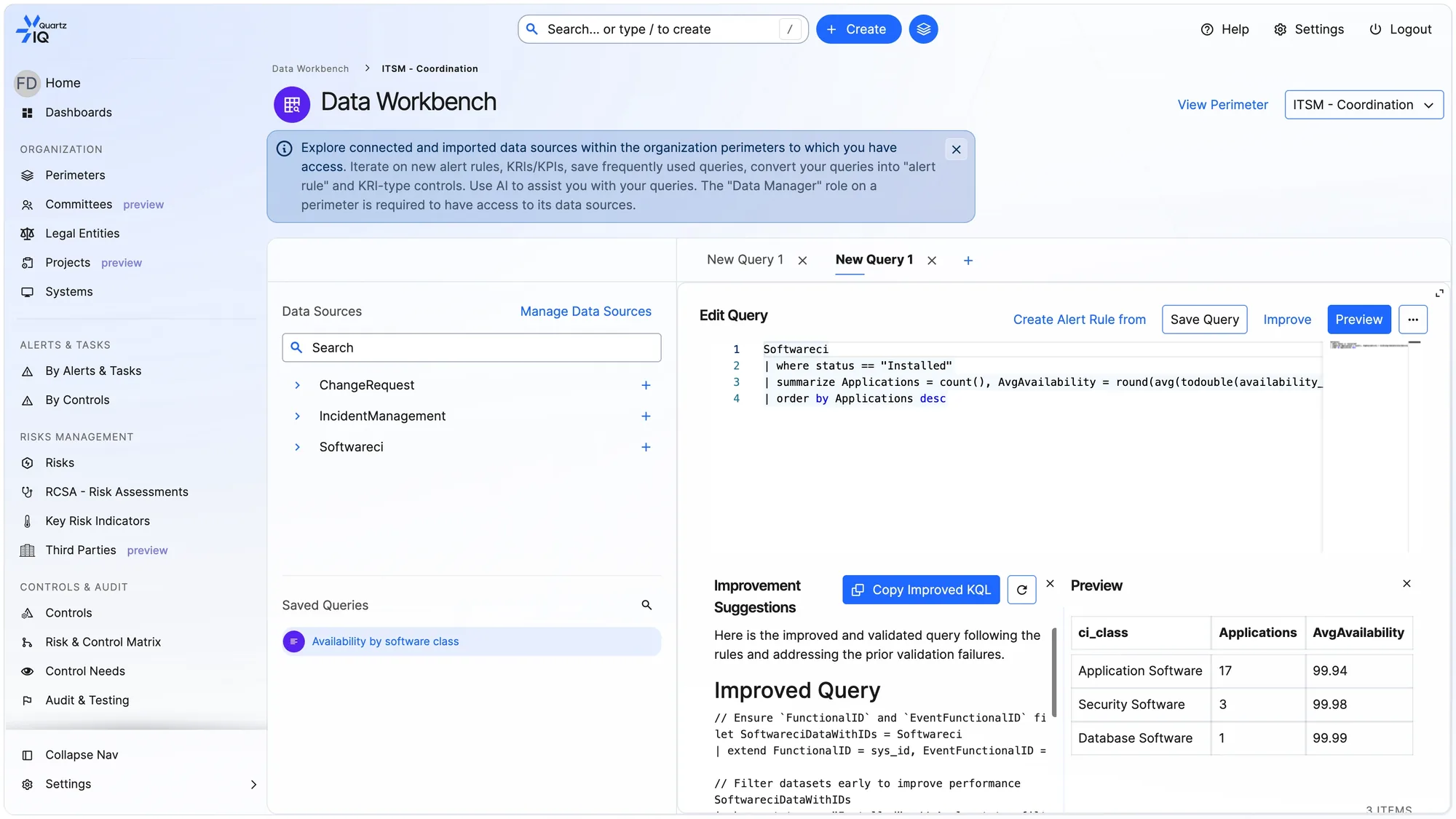Add a new query tab
Image resolution: width=1456 pixels, height=819 pixels.
tap(968, 261)
